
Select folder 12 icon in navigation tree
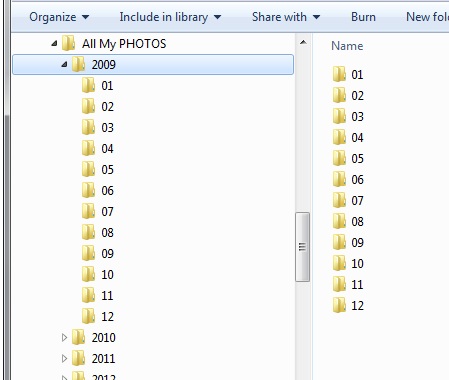pos(89,316)
